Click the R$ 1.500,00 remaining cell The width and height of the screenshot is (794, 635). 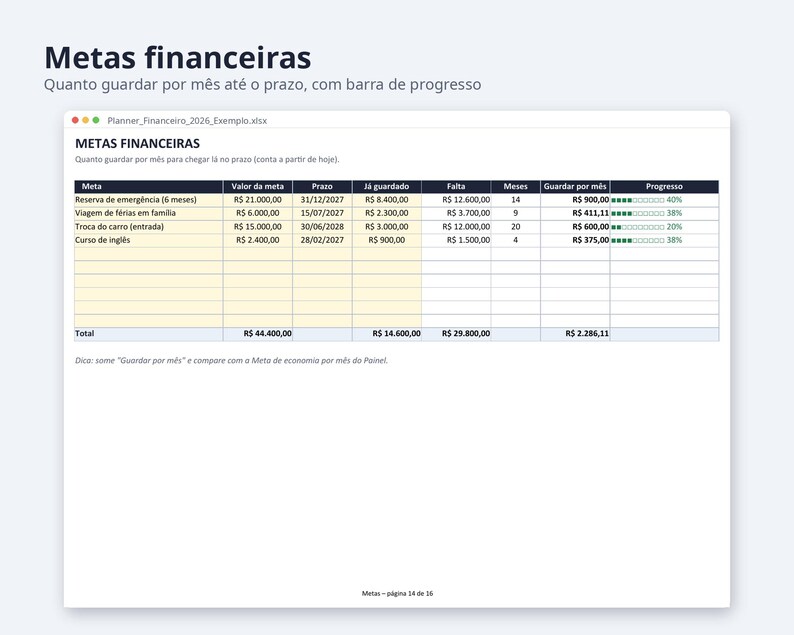(x=456, y=240)
